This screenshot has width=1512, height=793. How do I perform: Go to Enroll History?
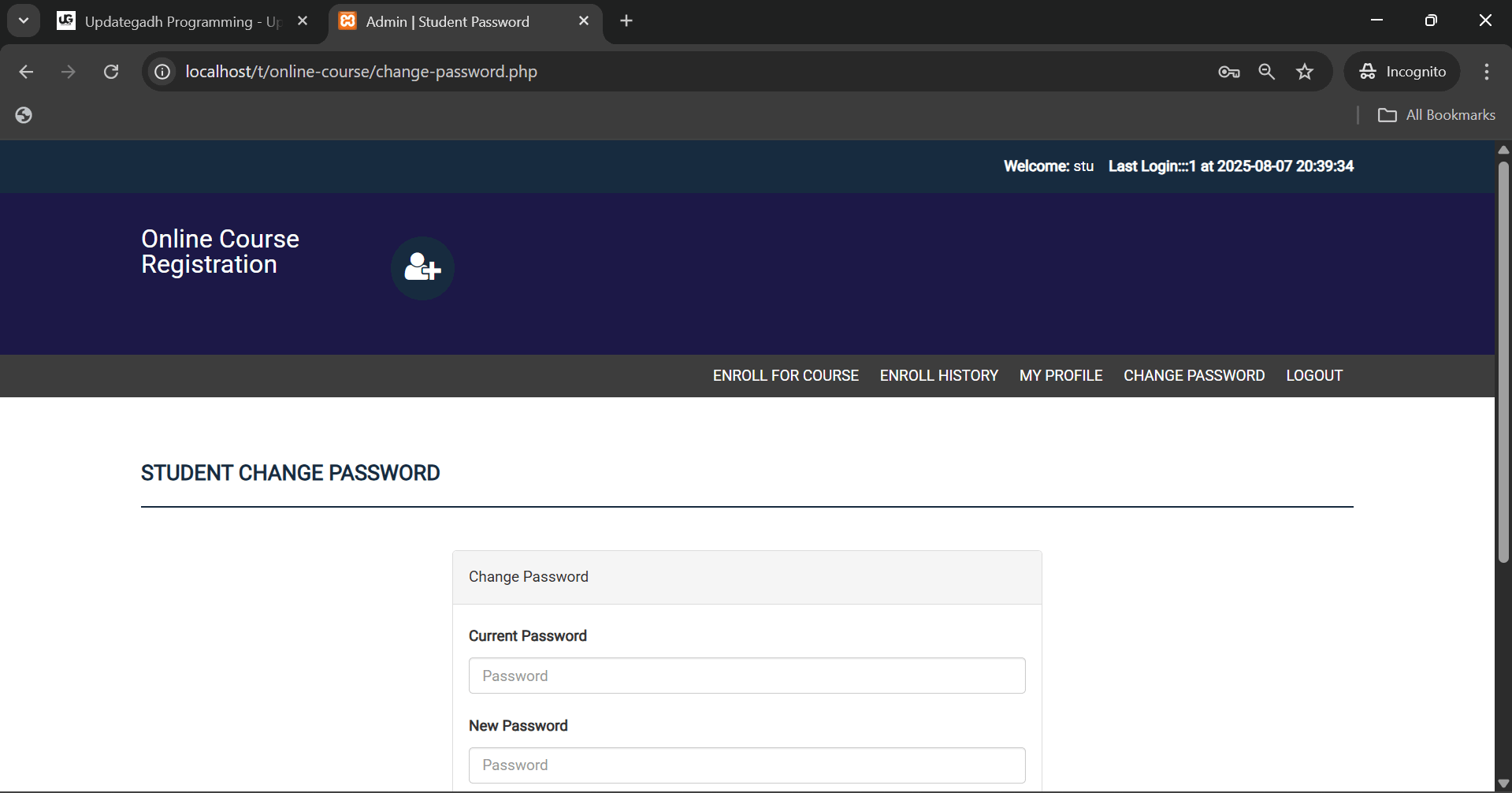coord(938,376)
